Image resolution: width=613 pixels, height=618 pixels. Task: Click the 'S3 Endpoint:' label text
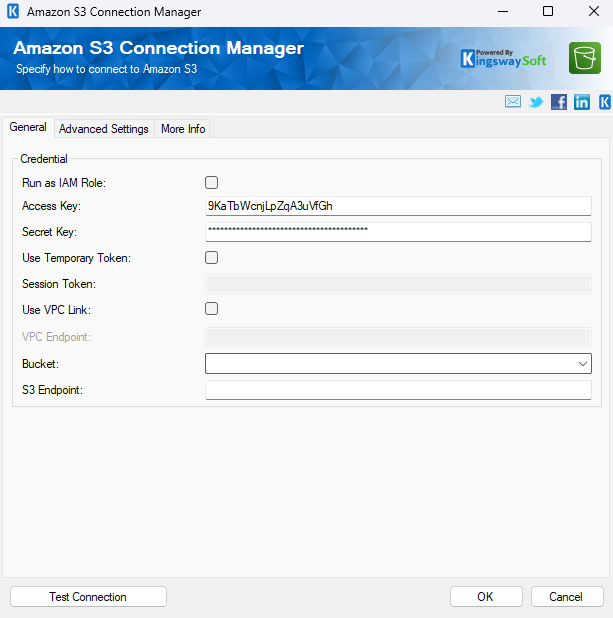52,390
